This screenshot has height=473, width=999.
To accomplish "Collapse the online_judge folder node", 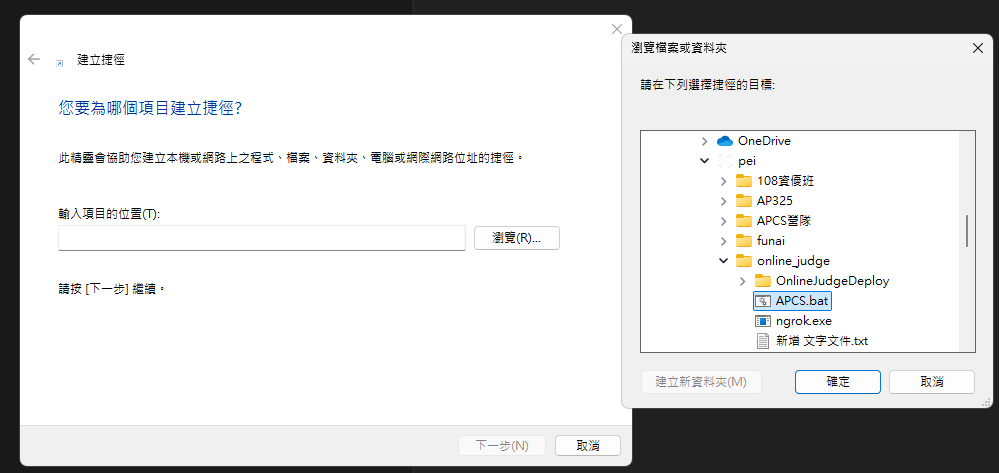I will click(x=723, y=261).
